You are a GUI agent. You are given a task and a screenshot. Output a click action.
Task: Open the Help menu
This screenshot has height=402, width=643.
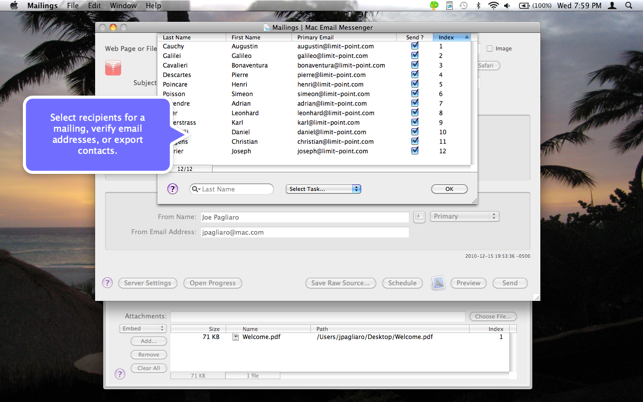[153, 5]
